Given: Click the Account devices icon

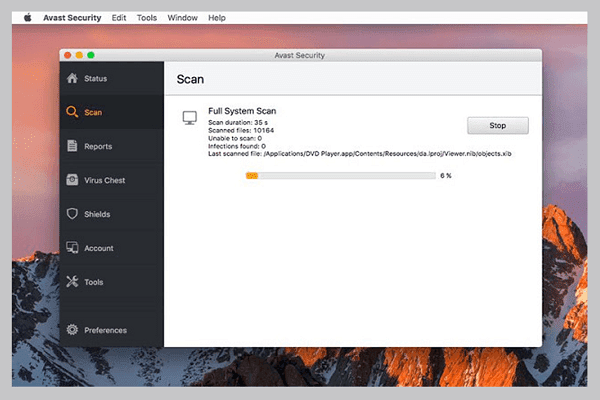Looking at the screenshot, I should click(72, 248).
